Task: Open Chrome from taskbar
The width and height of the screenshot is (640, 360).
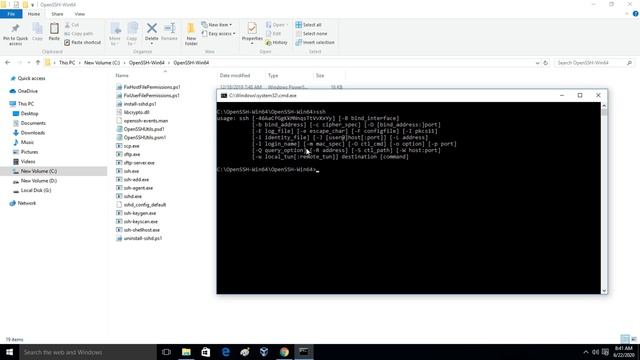Action: point(284,352)
